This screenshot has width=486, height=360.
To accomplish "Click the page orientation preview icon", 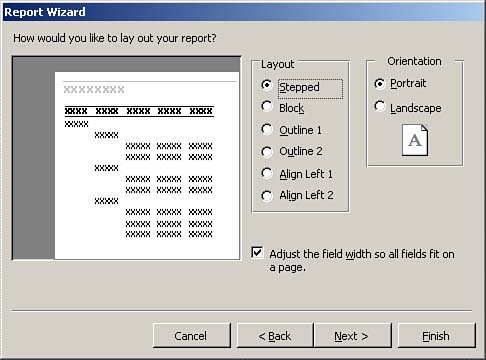I will [415, 140].
